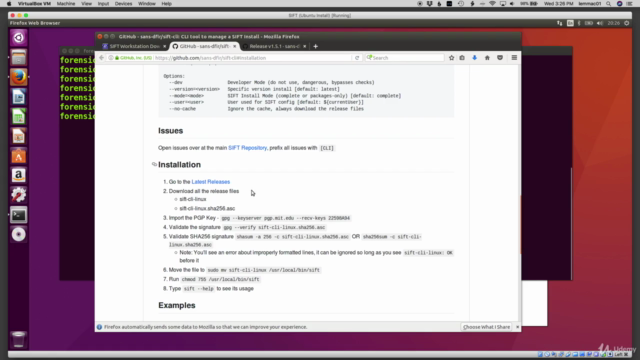Viewport: 640px width, 360px height.
Task: Open Firefox downloads arrow
Action: (x=474, y=58)
